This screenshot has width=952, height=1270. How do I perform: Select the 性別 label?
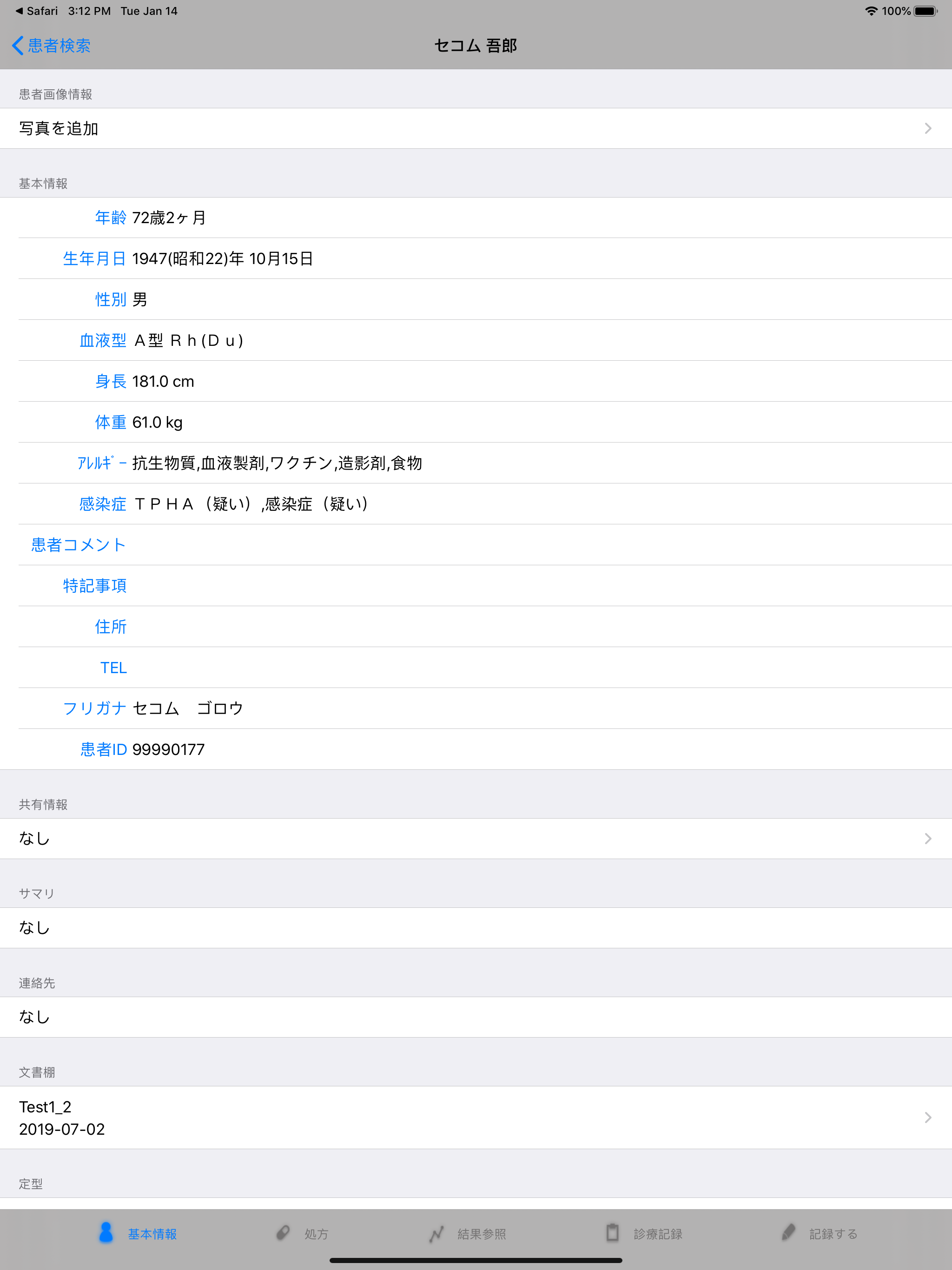(111, 300)
